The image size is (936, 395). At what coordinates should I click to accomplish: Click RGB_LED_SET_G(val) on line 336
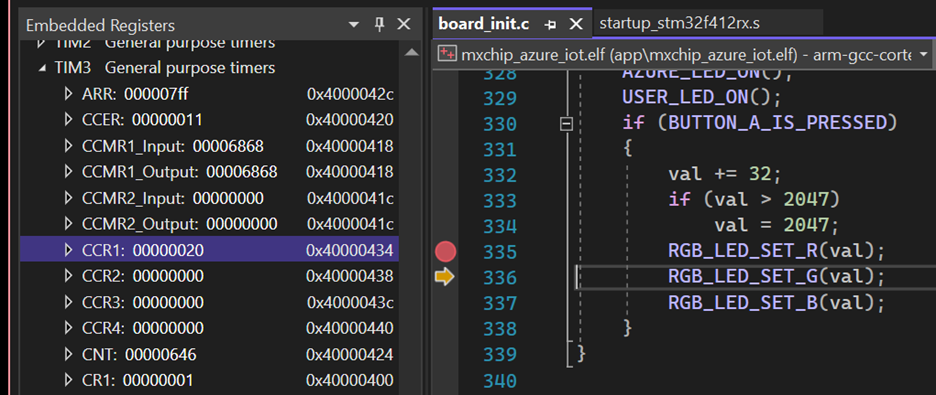[776, 277]
